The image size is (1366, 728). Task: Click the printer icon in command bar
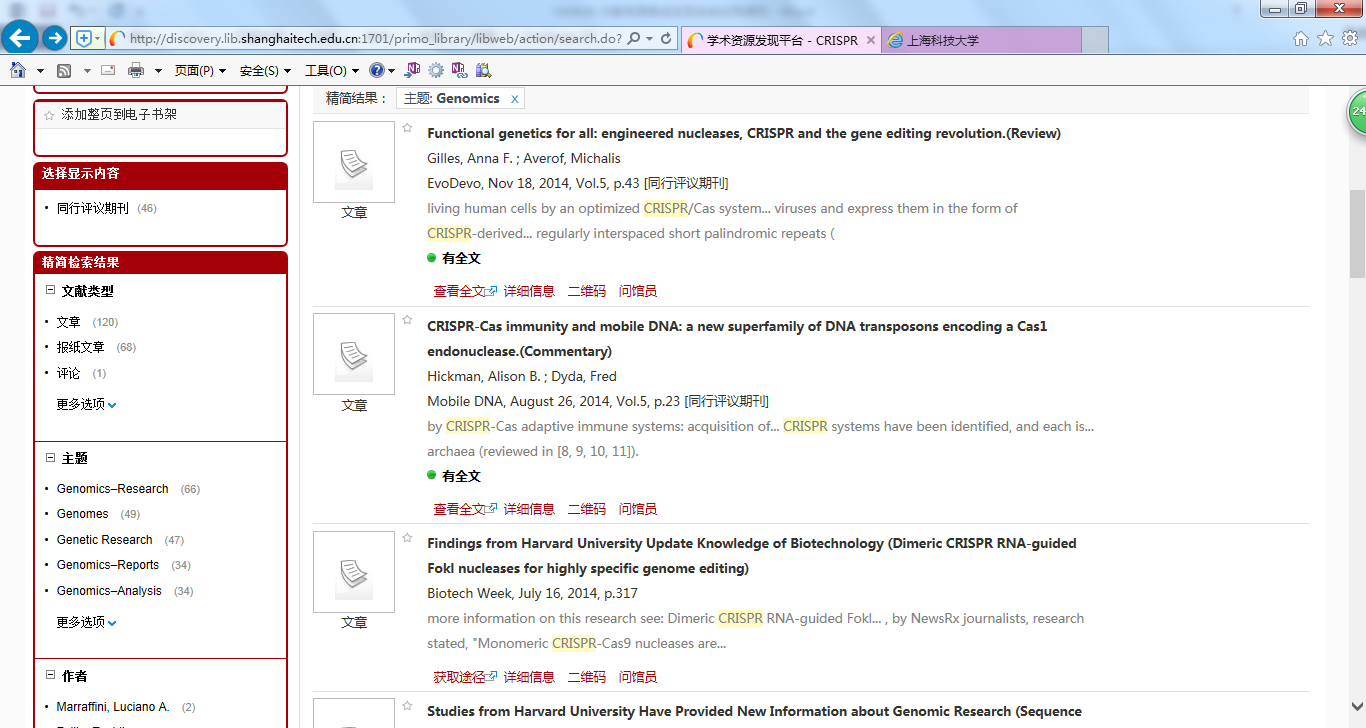click(135, 71)
